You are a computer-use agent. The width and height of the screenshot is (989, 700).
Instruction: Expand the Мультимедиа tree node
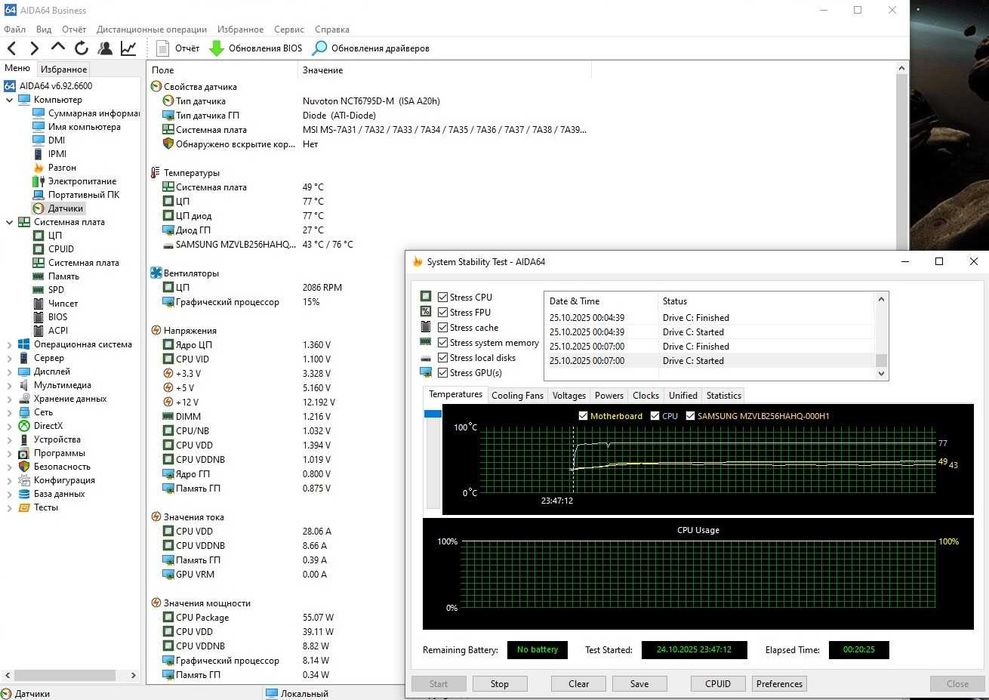tap(9, 385)
